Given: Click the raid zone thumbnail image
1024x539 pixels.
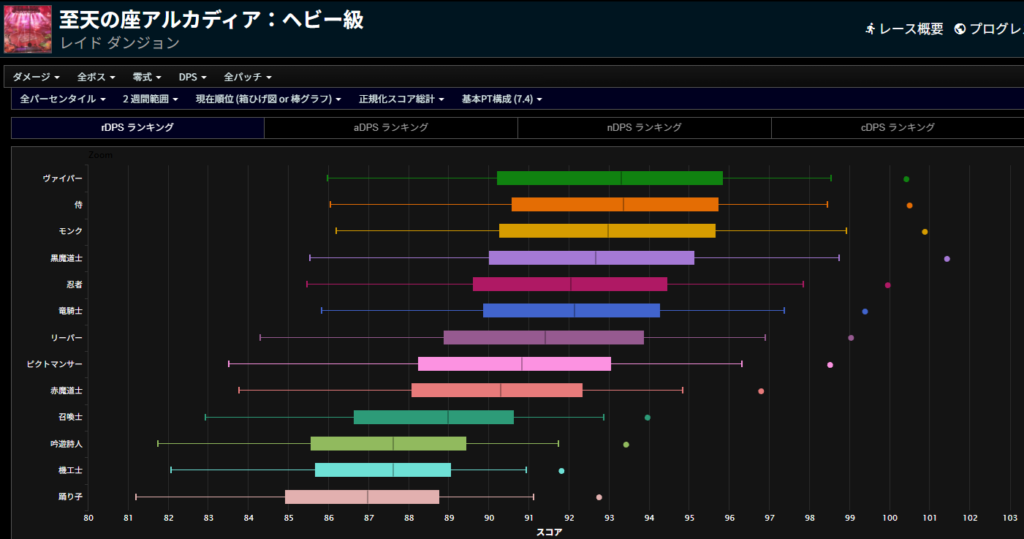Looking at the screenshot, I should [x=27, y=29].
